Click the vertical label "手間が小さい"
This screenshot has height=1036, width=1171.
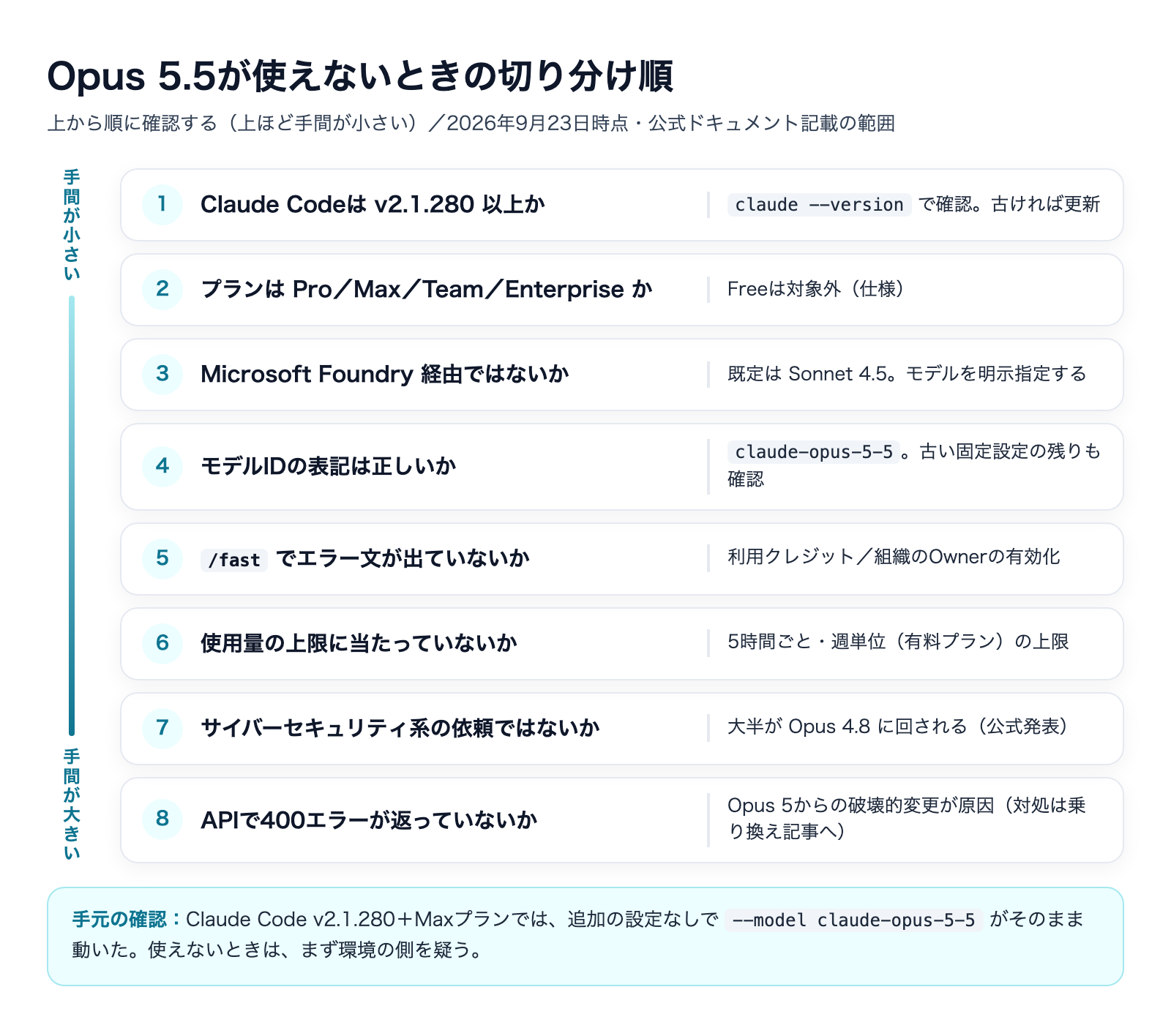tap(72, 225)
